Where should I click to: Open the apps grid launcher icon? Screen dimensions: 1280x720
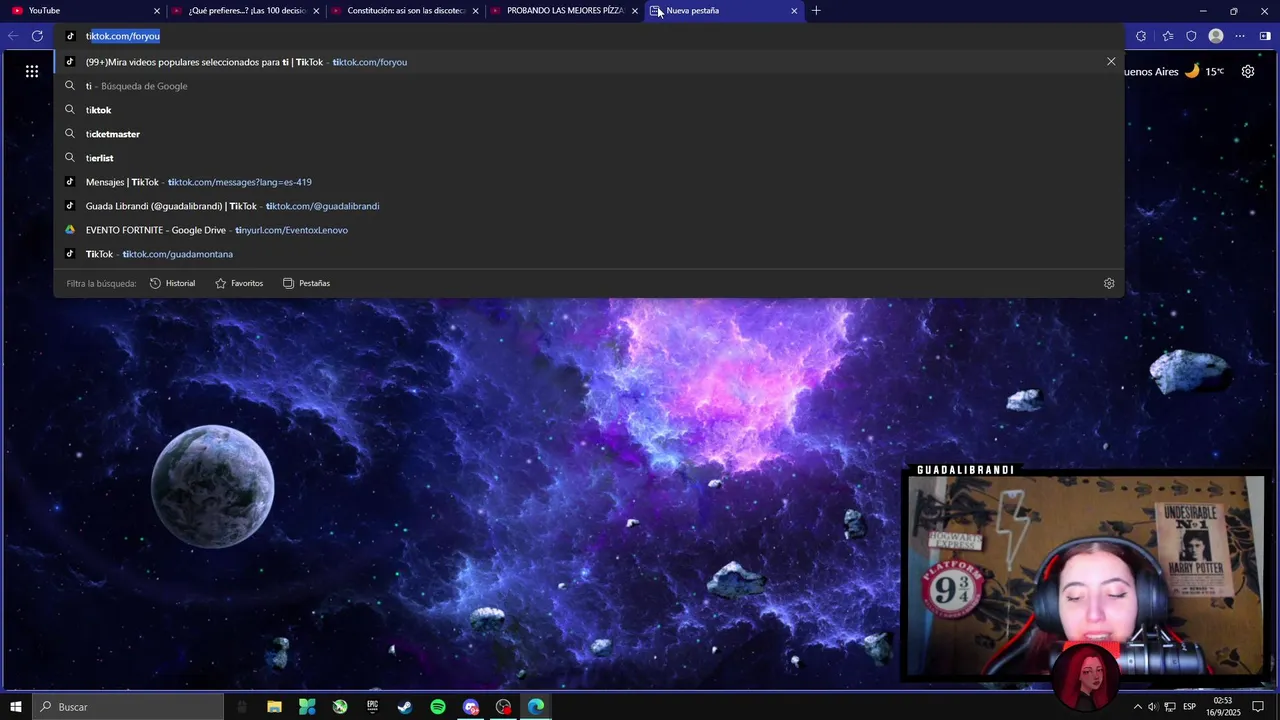(32, 71)
